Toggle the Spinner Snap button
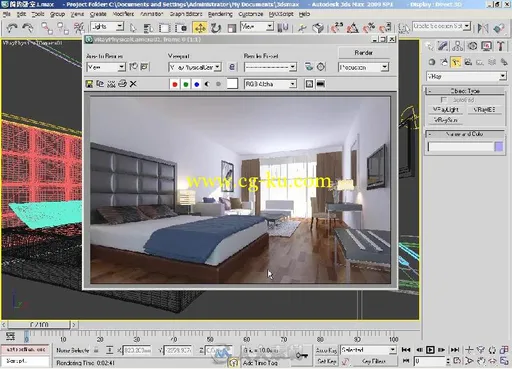Screen dimensions: 512x369 pos(385,28)
